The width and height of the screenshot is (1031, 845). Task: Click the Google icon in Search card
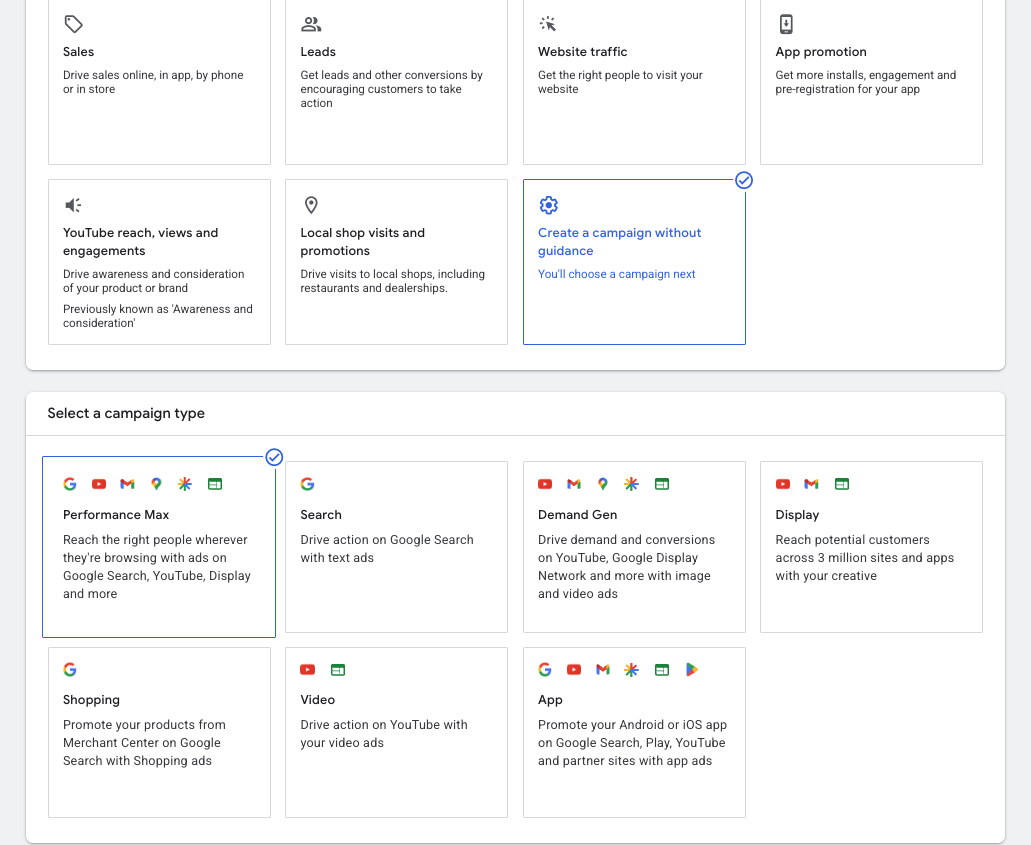[307, 484]
